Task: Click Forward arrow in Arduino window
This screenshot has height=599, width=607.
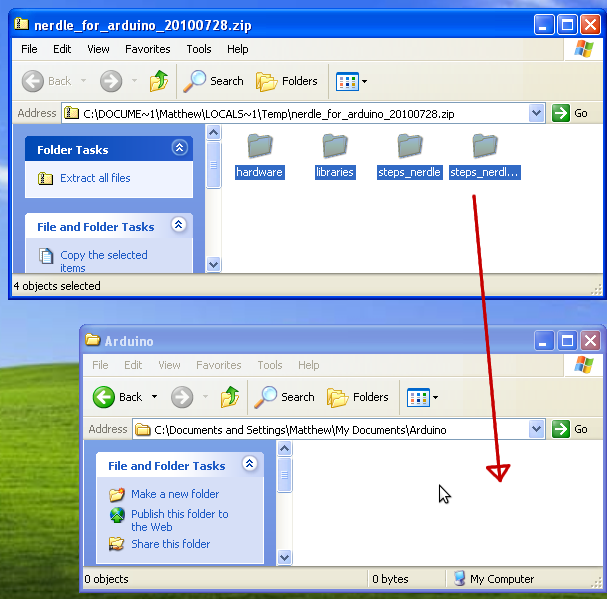Action: pyautogui.click(x=182, y=397)
